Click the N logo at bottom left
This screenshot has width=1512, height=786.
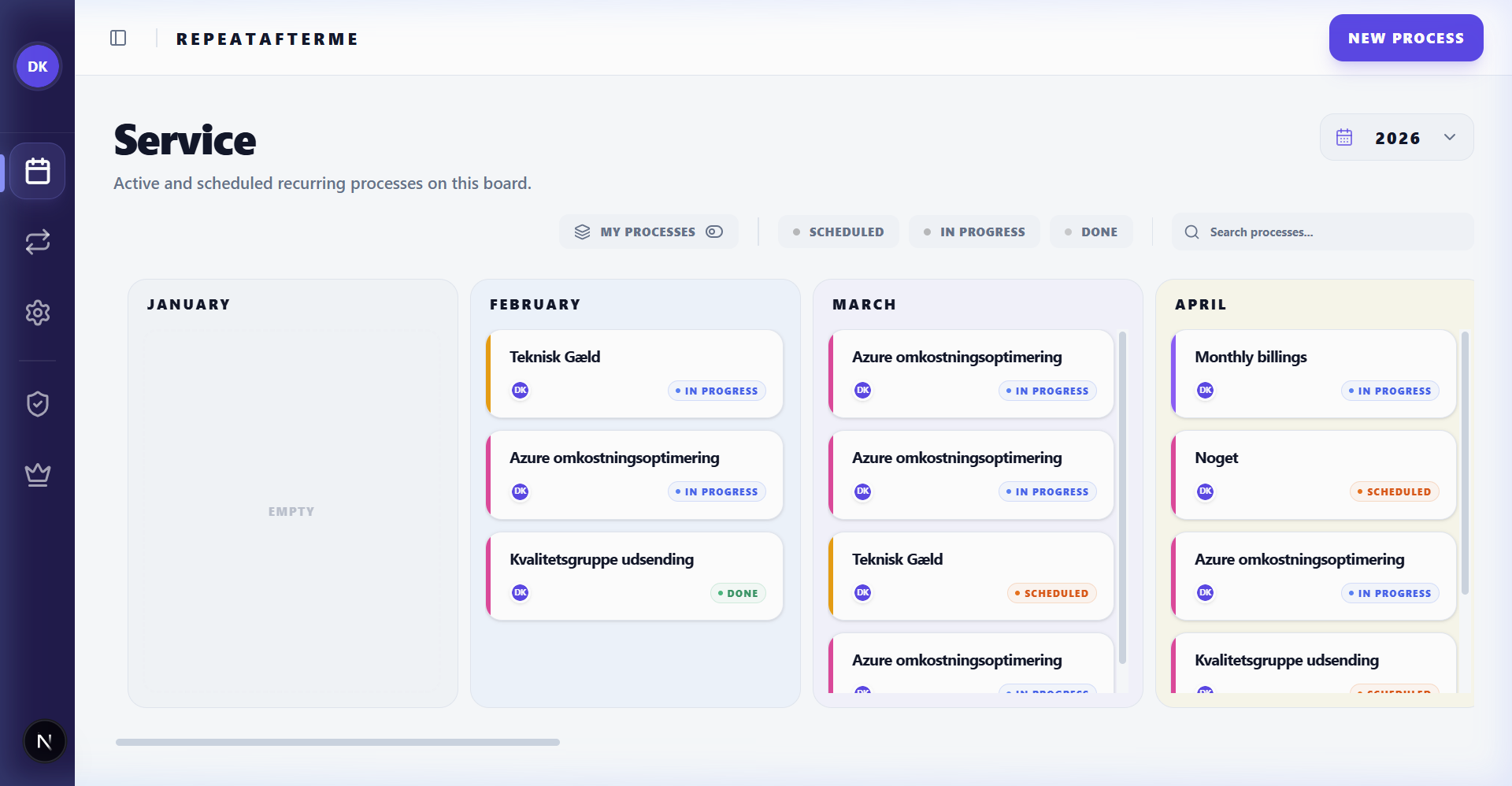[44, 741]
